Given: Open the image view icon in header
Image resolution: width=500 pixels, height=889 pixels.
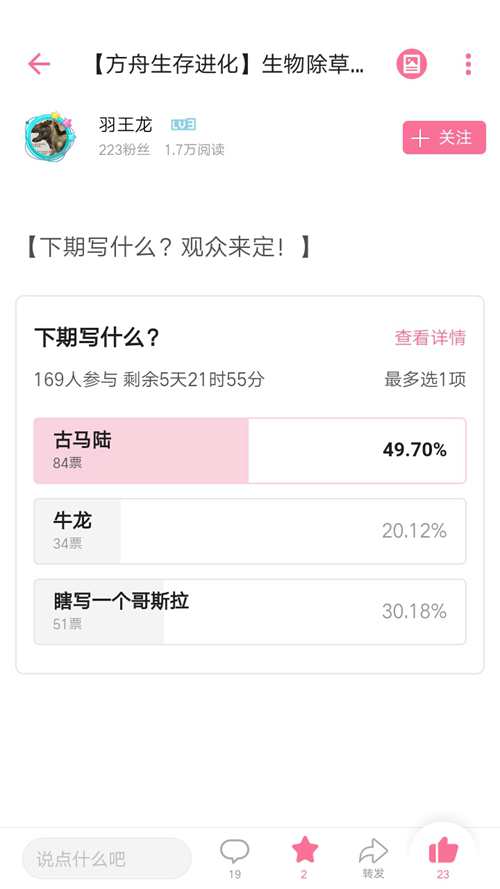Looking at the screenshot, I should (412, 64).
